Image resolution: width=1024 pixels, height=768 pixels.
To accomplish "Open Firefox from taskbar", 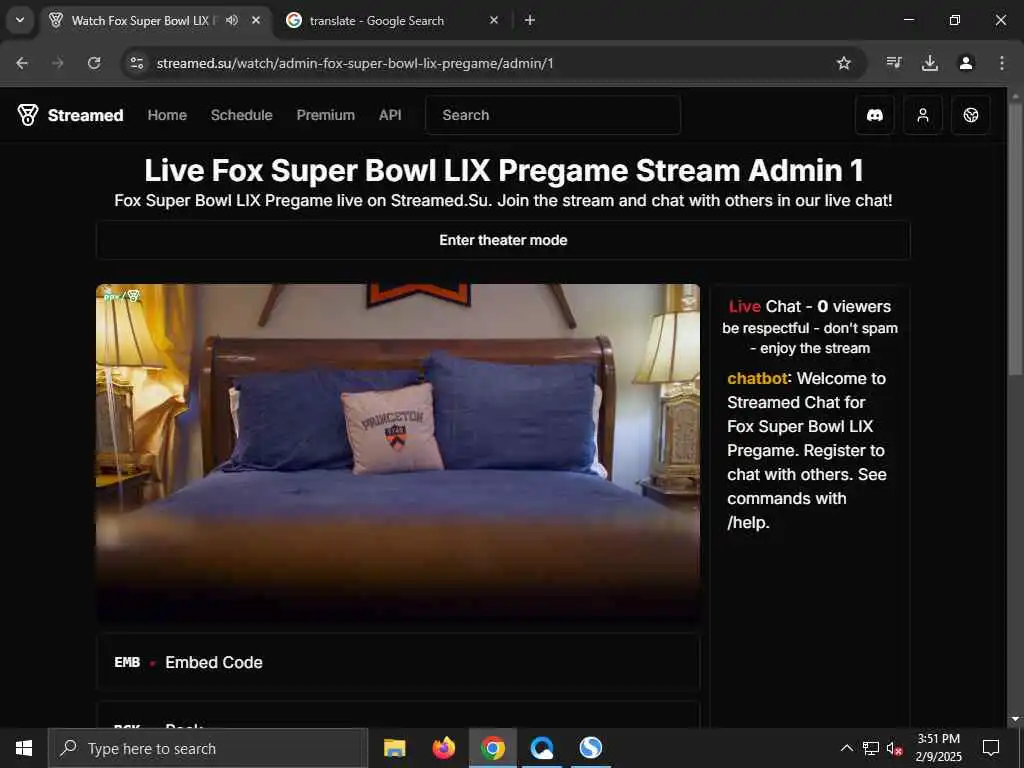I will point(443,748).
